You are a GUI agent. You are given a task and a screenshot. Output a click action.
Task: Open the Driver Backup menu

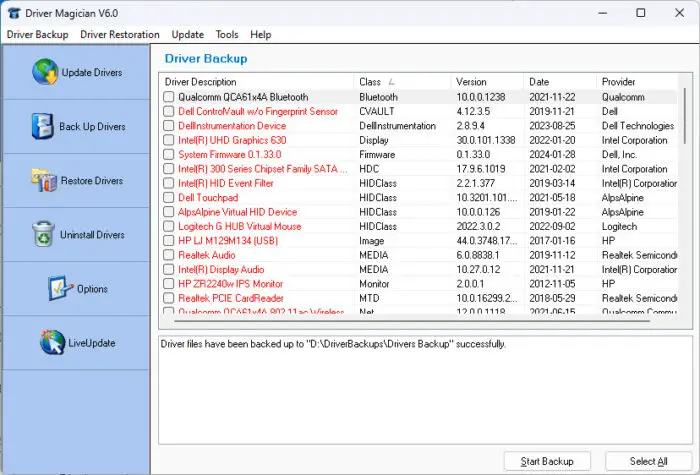click(38, 34)
